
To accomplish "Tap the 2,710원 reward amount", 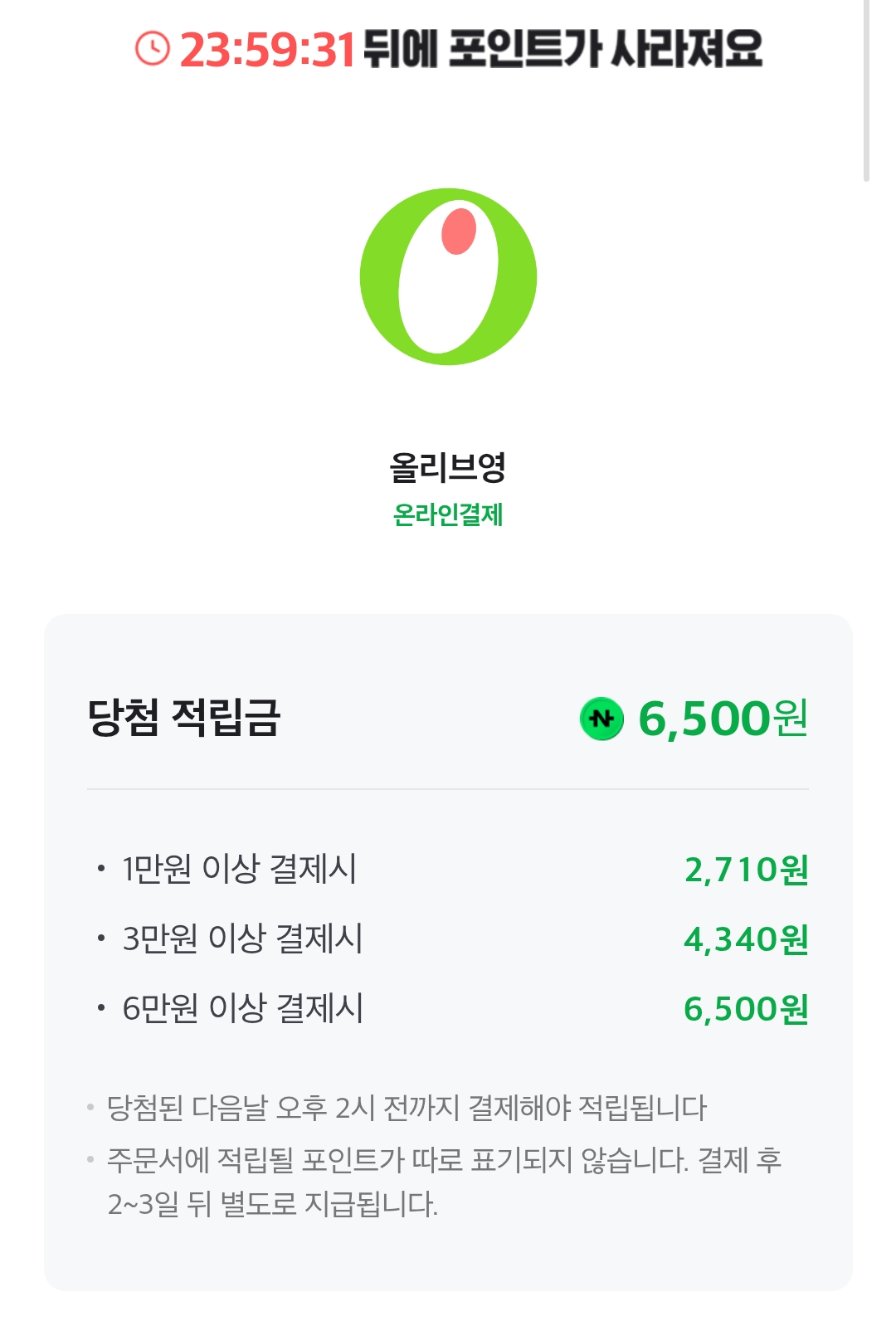I will point(746,870).
